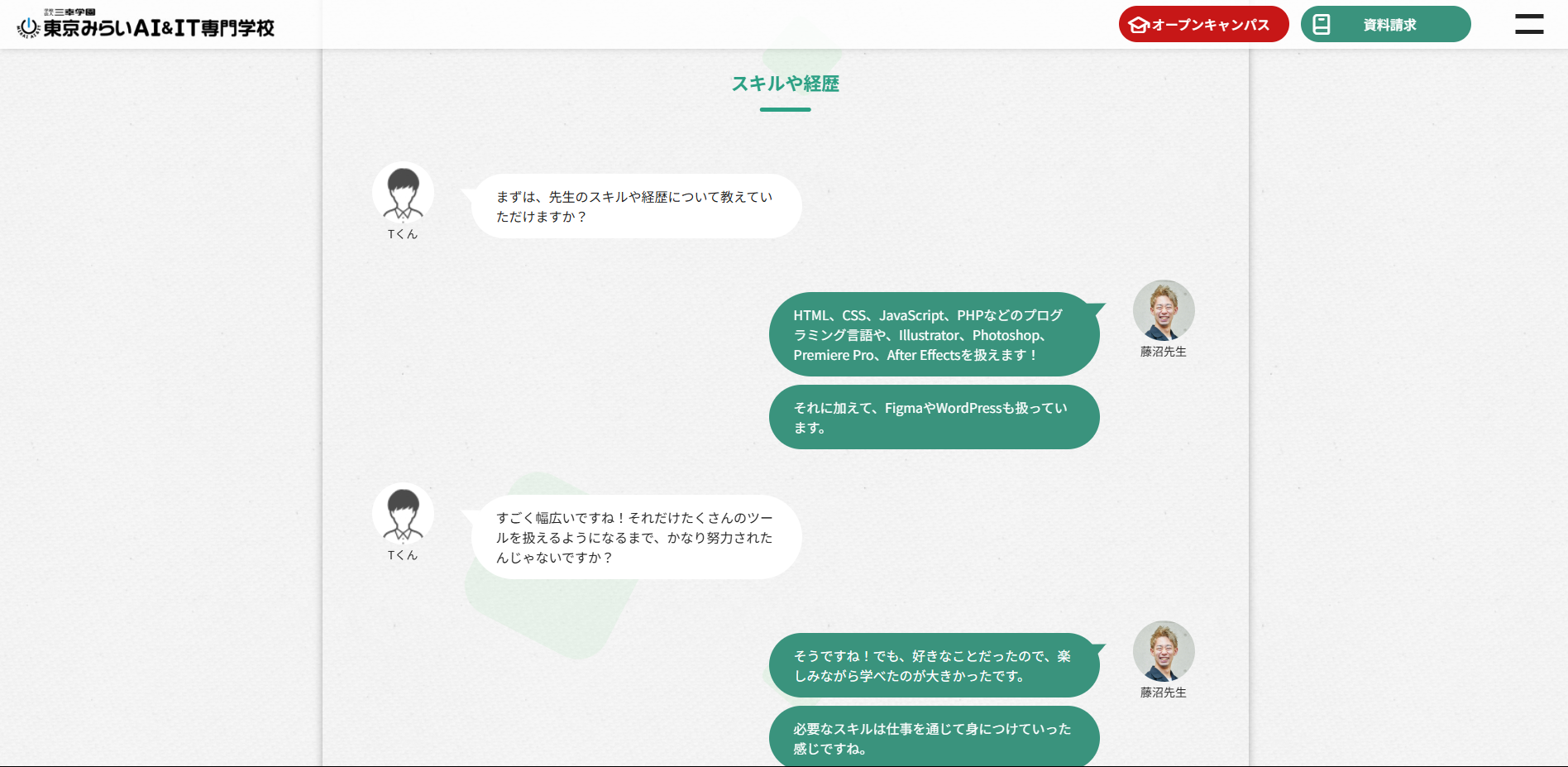Click Tくん avatar beside すごく幅広いですね bubble
This screenshot has height=767, width=1568.
403,513
